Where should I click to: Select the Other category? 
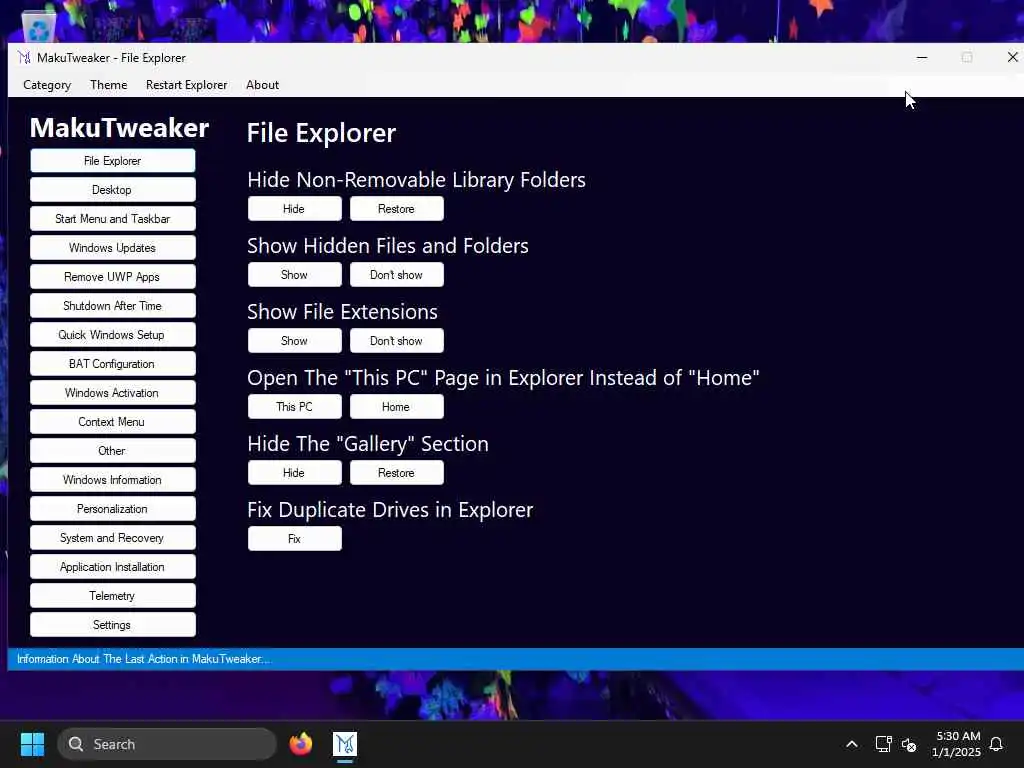112,451
